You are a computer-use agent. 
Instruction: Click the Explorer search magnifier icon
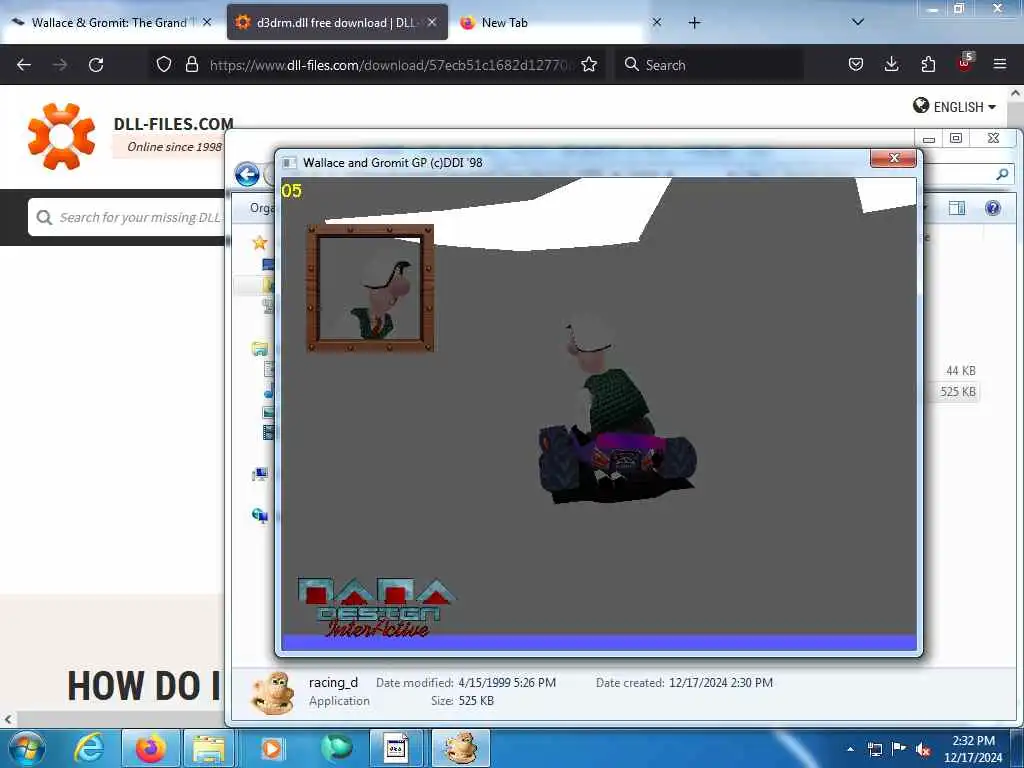click(1002, 174)
